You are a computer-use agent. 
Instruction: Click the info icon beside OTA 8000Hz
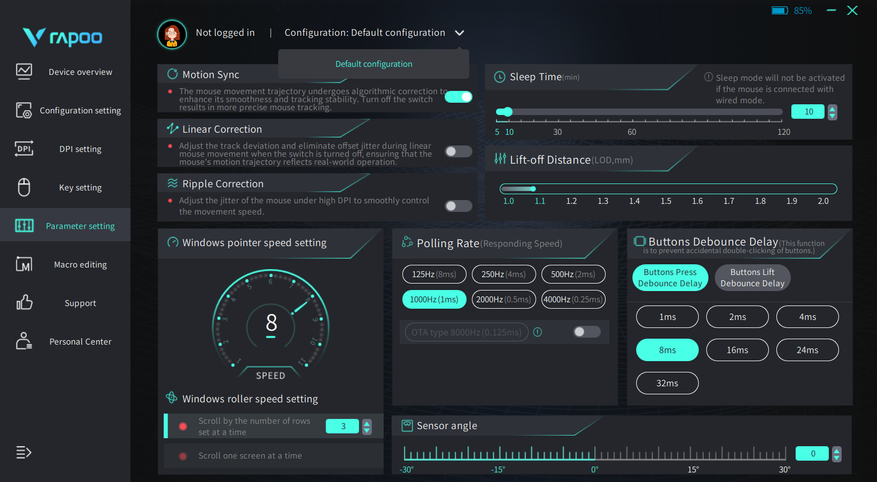click(537, 332)
